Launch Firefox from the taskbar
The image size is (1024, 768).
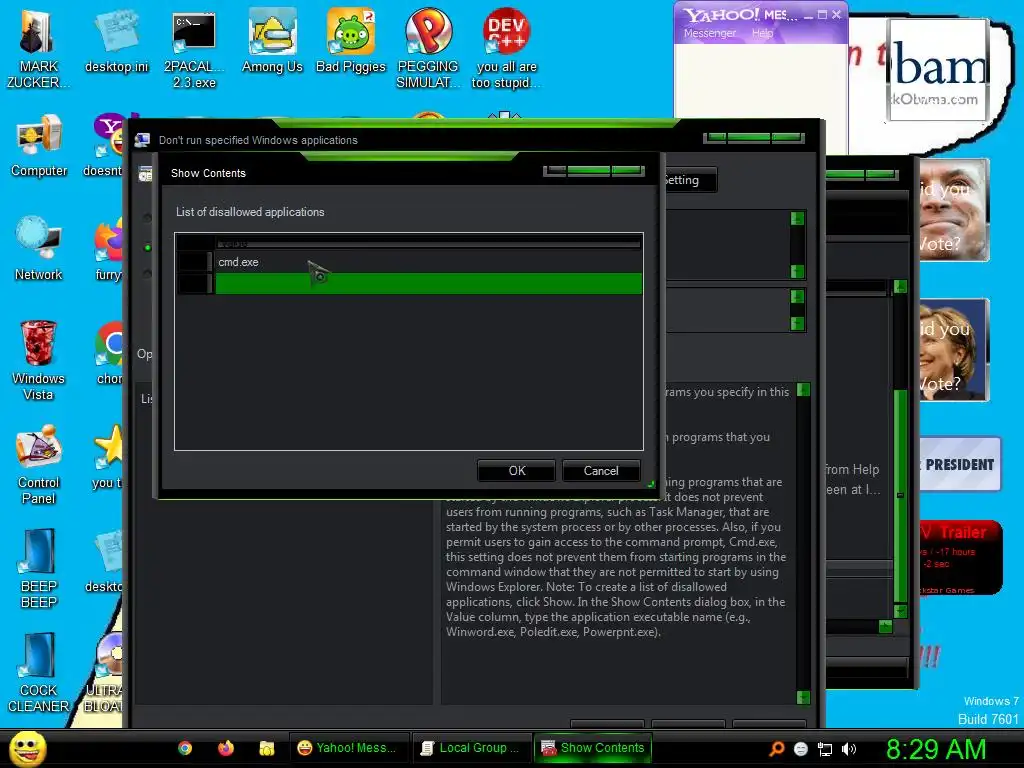(x=226, y=748)
